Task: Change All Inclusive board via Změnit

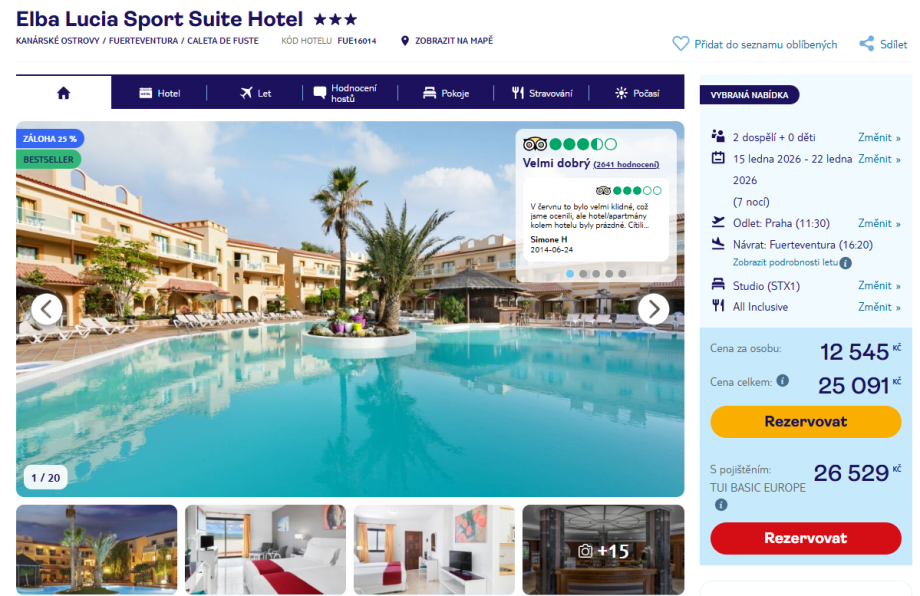Action: click(879, 307)
